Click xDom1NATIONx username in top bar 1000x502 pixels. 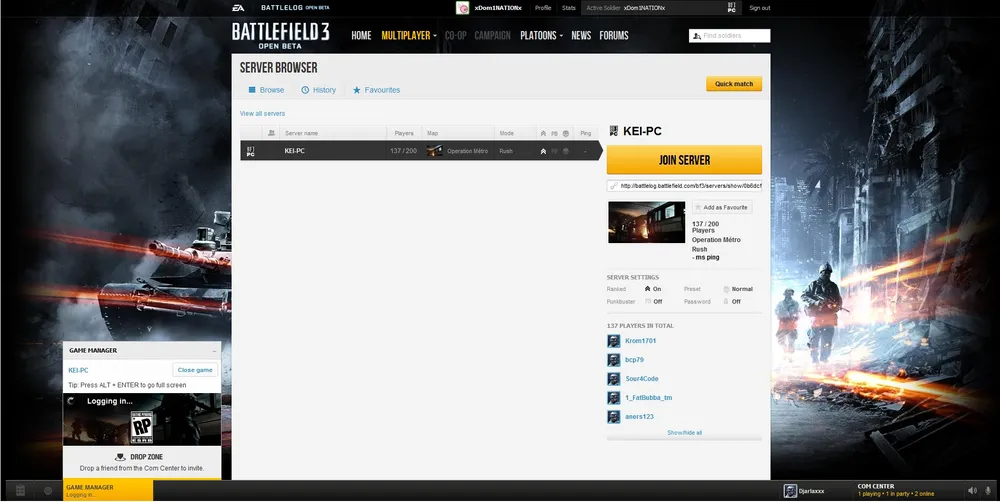pos(498,8)
